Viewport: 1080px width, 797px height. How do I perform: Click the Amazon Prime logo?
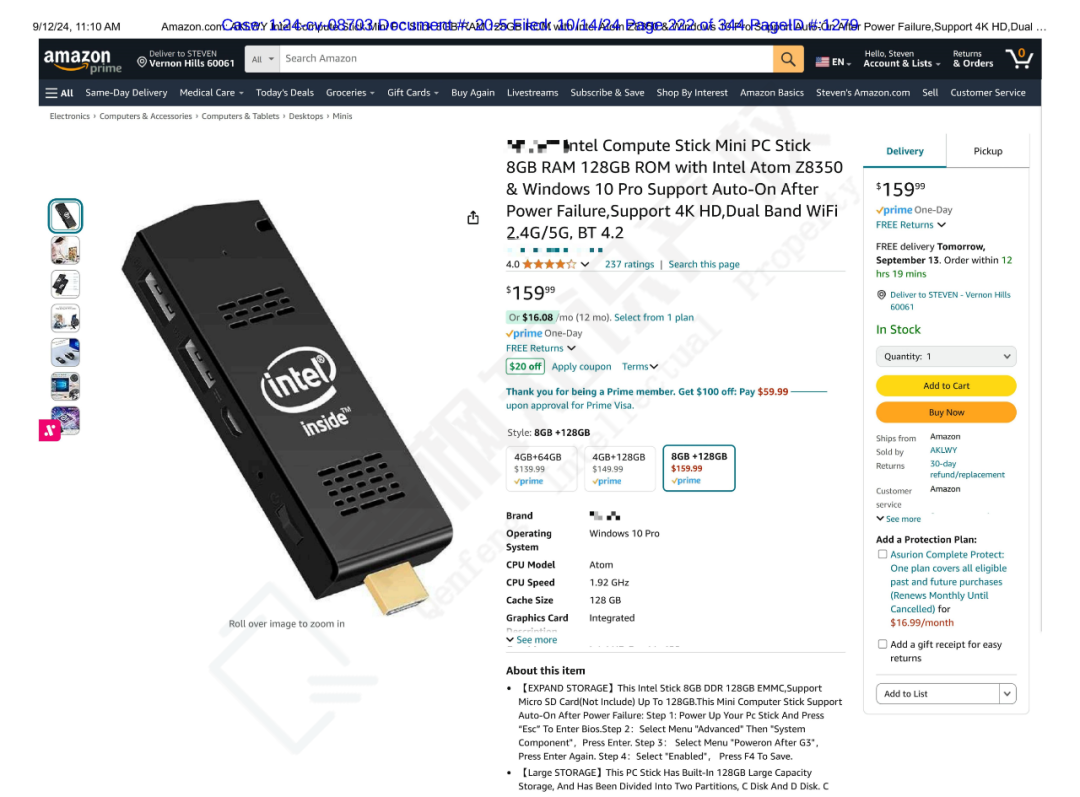click(x=83, y=60)
